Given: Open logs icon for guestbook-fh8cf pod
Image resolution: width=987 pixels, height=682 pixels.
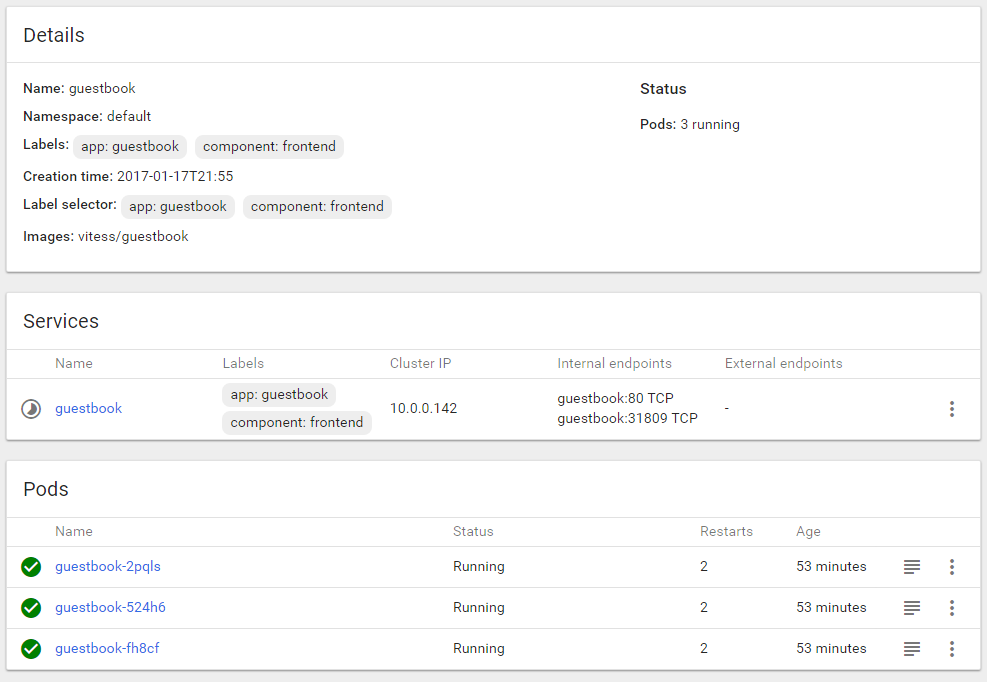Looking at the screenshot, I should point(911,649).
